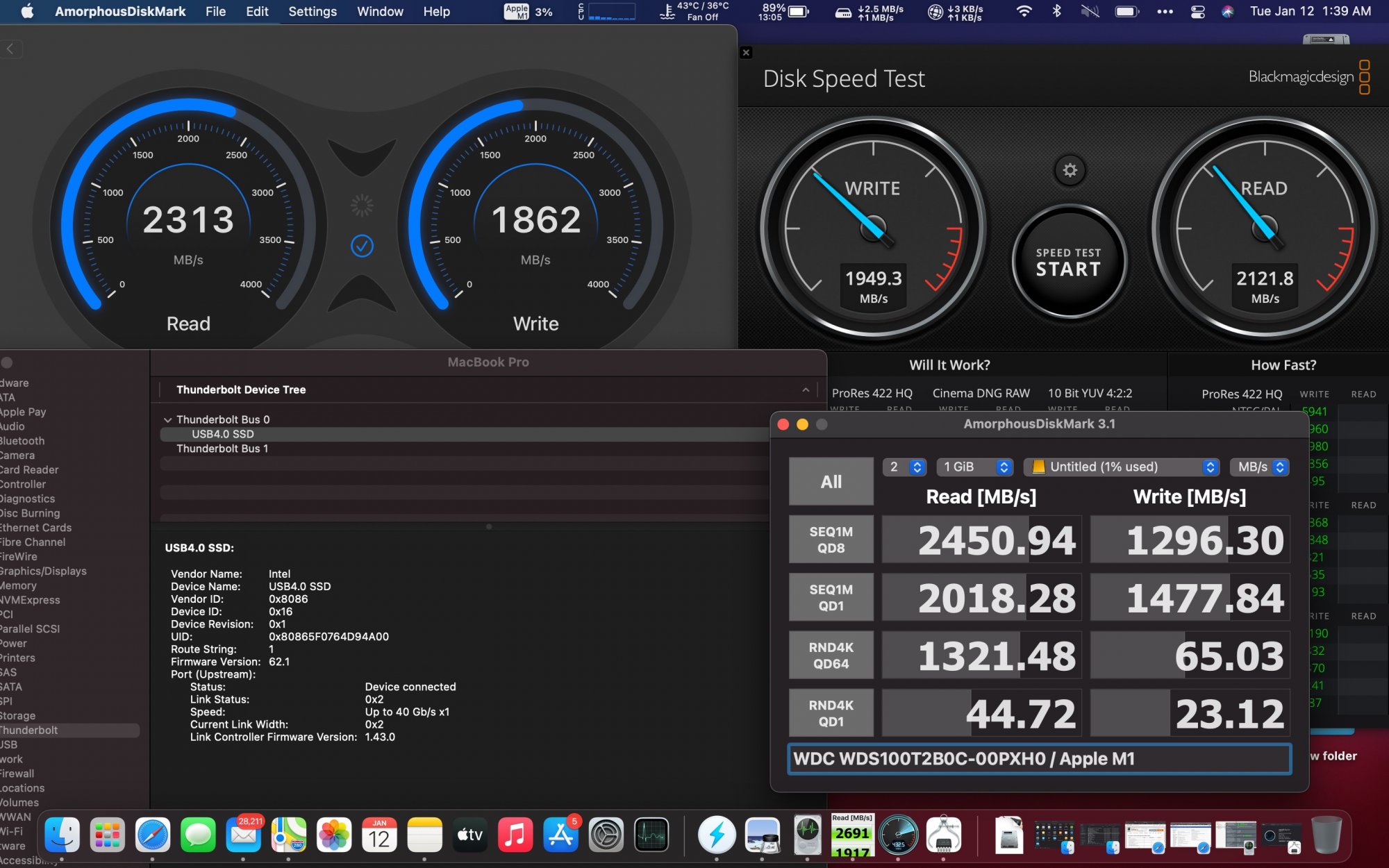
Task: Run SEQ1M QD8 test
Action: point(831,540)
